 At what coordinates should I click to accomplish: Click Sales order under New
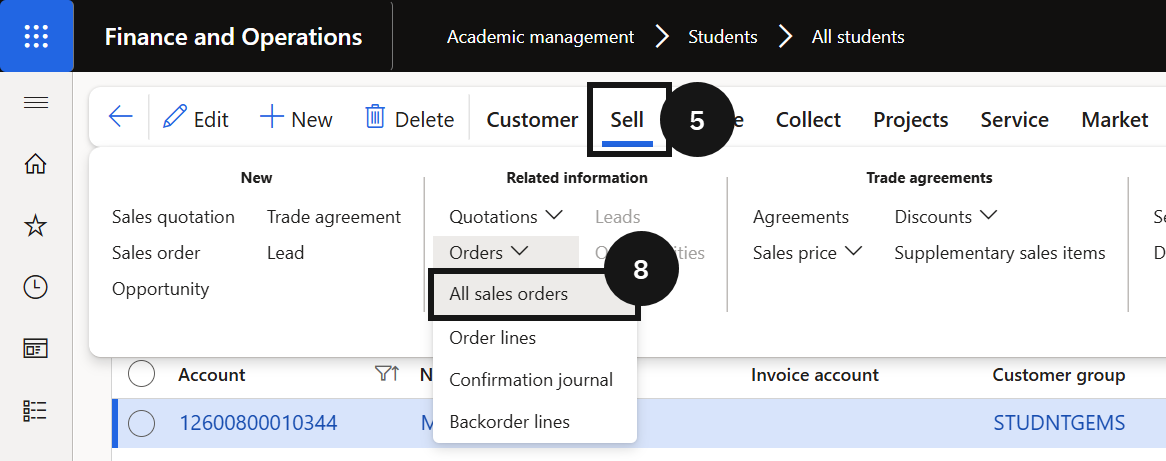click(x=156, y=253)
